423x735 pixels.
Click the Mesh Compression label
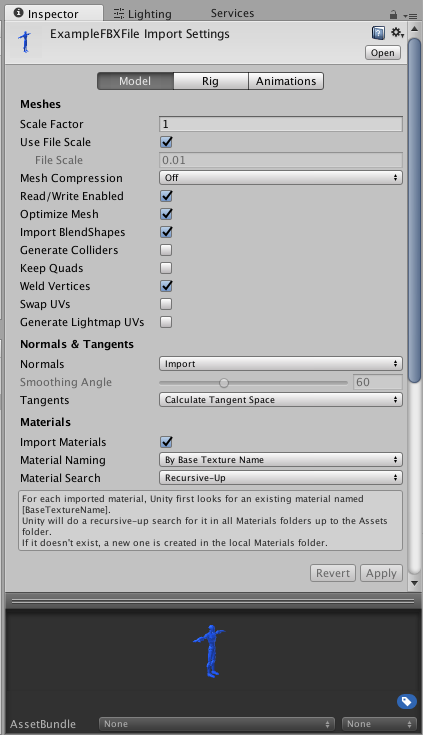(71, 178)
